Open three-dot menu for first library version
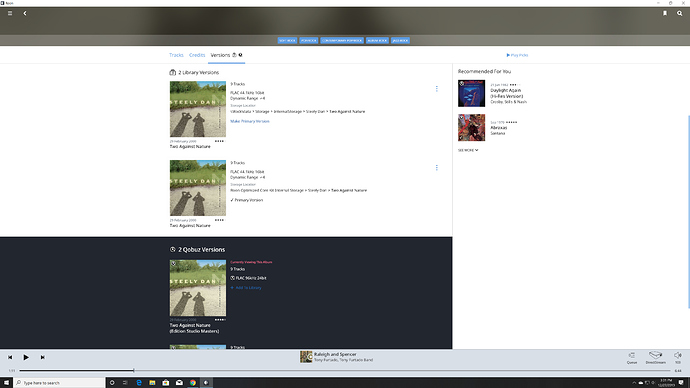The image size is (690, 388). 437,89
